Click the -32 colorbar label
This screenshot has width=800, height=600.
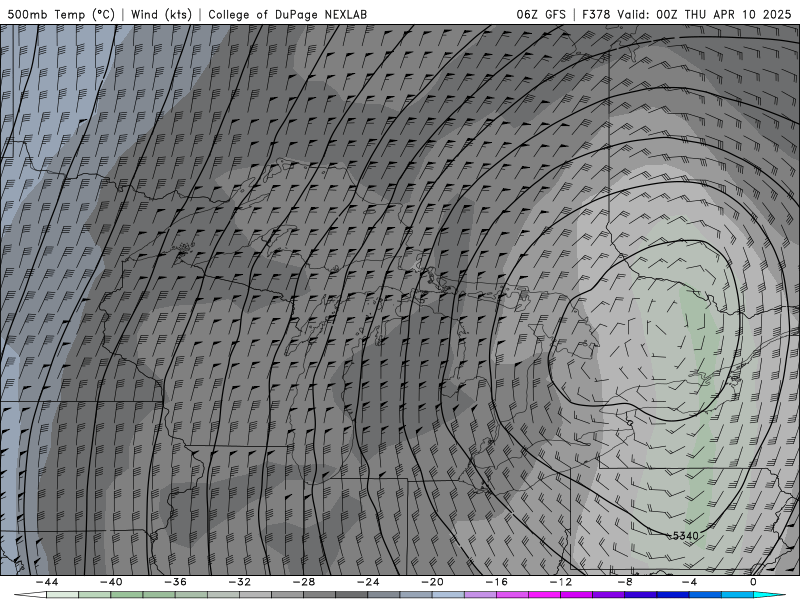[x=240, y=582]
